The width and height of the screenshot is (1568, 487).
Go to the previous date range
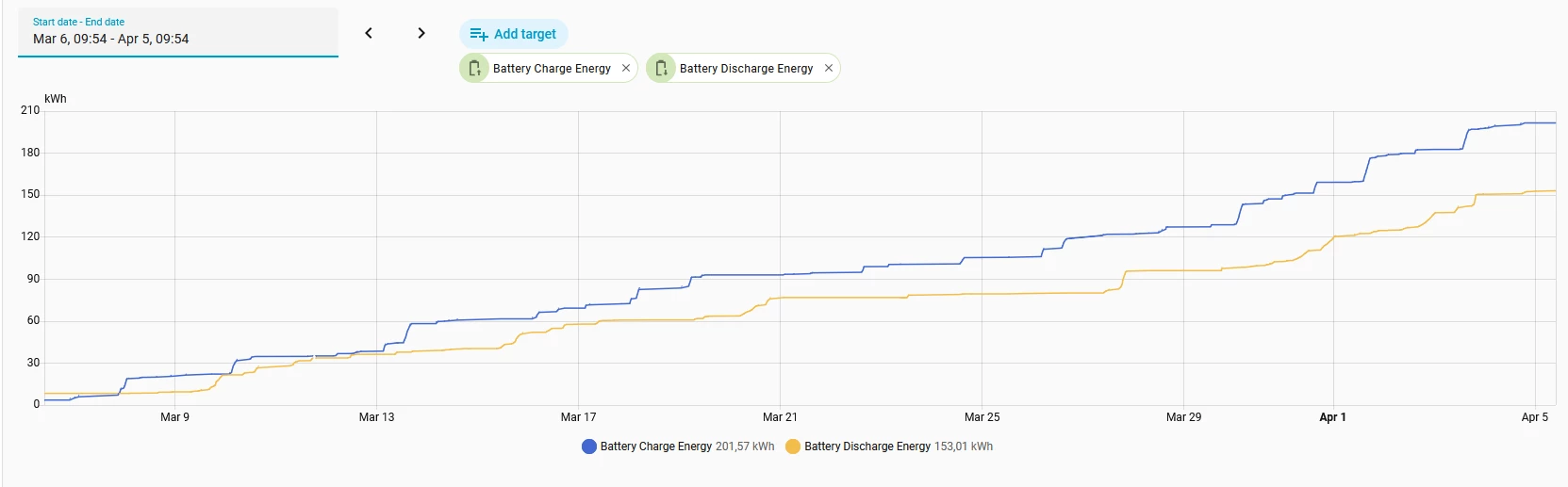[x=369, y=33]
